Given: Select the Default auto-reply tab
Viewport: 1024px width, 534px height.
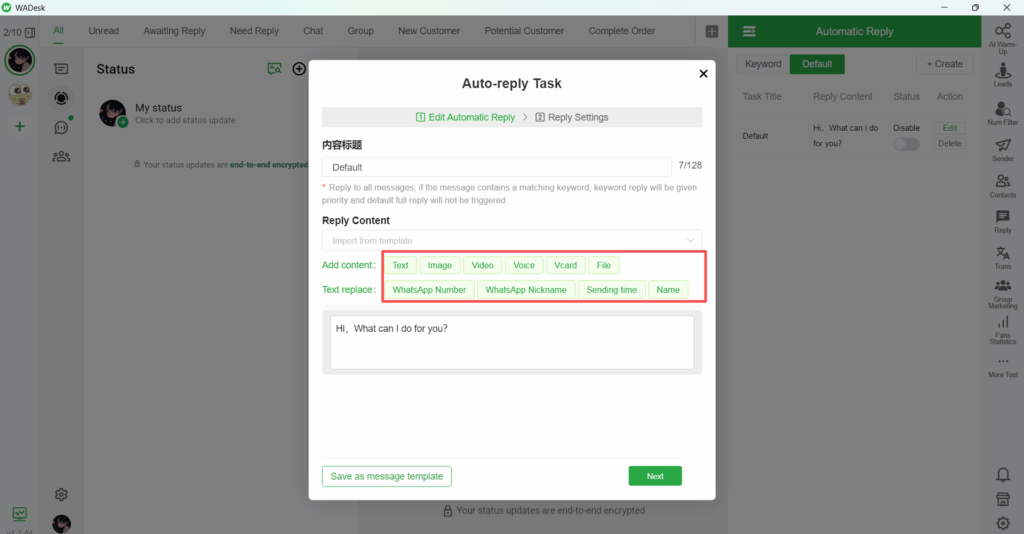Looking at the screenshot, I should [817, 64].
